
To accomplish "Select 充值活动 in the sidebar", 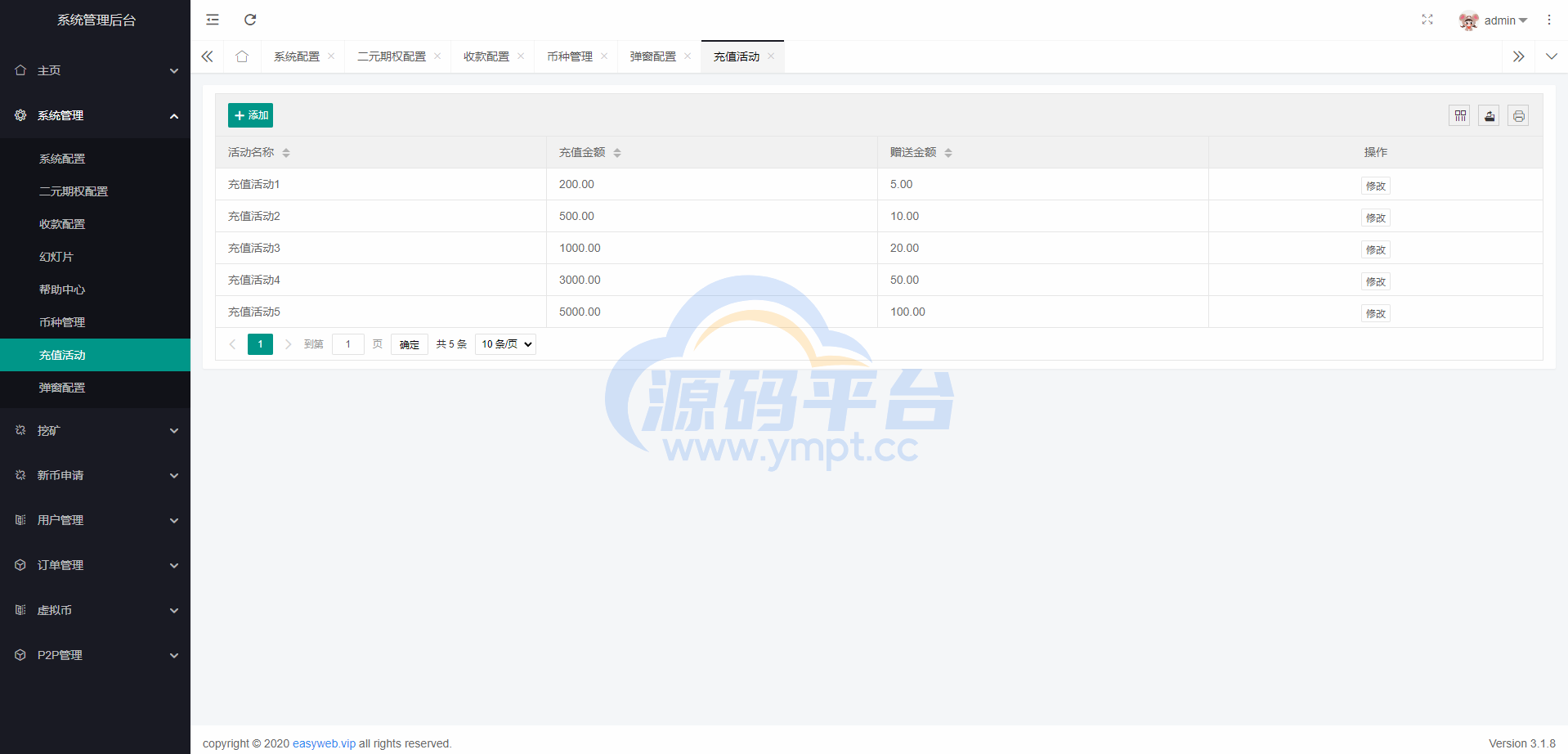I will coord(95,355).
